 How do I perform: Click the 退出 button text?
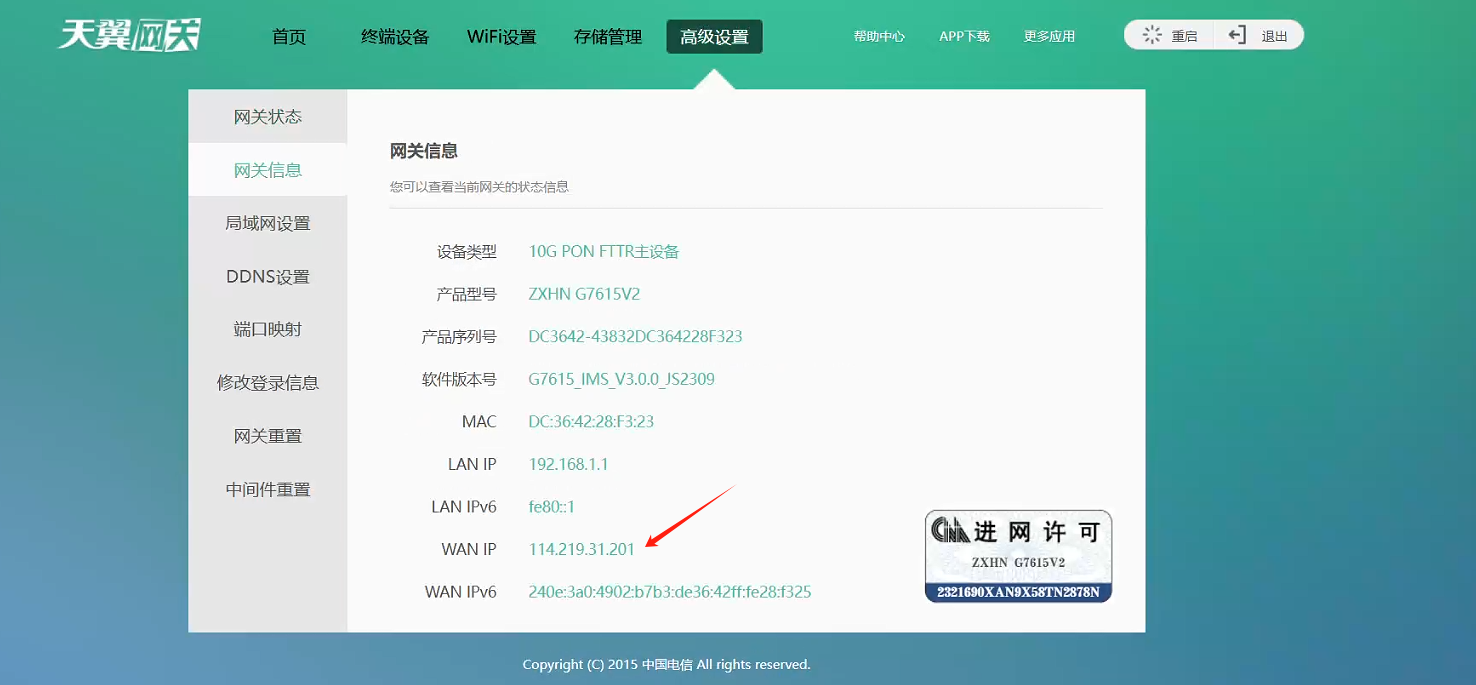[1274, 36]
